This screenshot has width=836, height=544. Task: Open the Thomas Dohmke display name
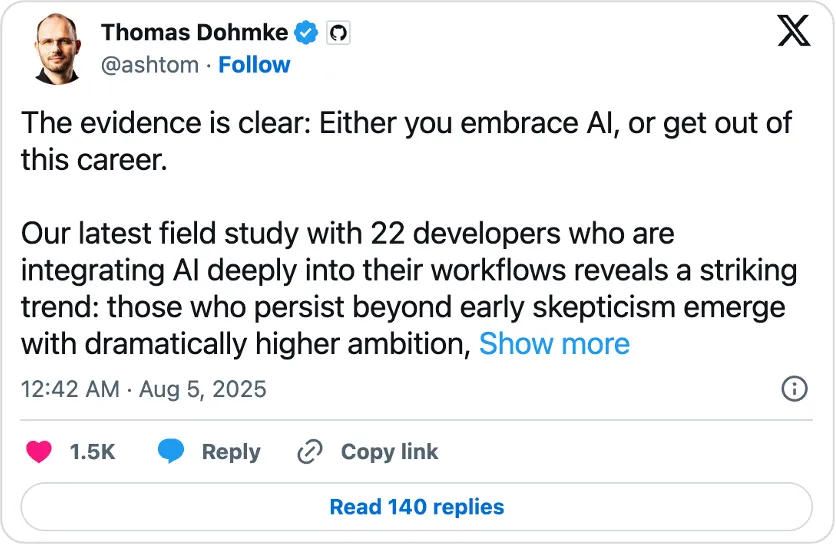(195, 33)
